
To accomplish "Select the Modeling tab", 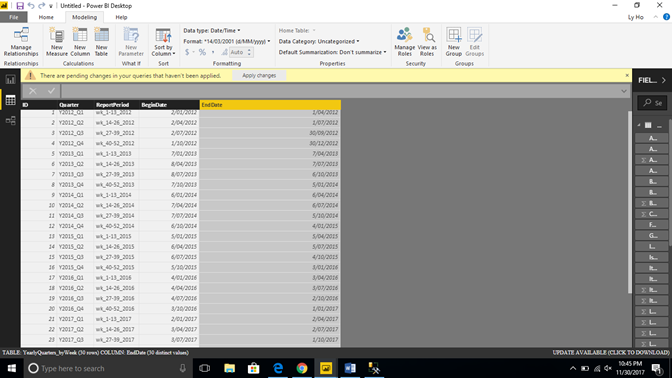I will click(x=84, y=17).
